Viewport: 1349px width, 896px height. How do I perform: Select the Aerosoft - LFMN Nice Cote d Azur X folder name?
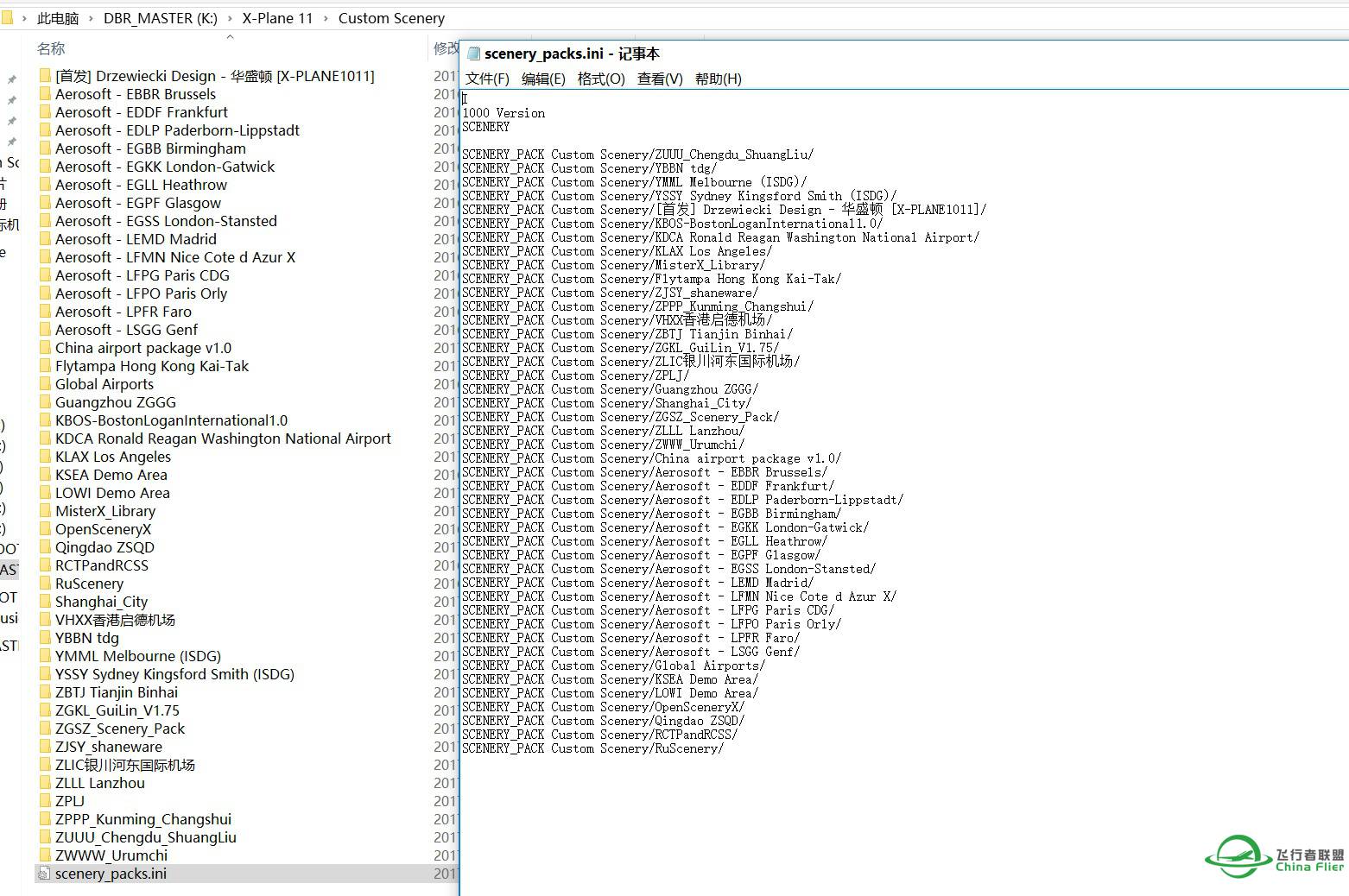(175, 257)
